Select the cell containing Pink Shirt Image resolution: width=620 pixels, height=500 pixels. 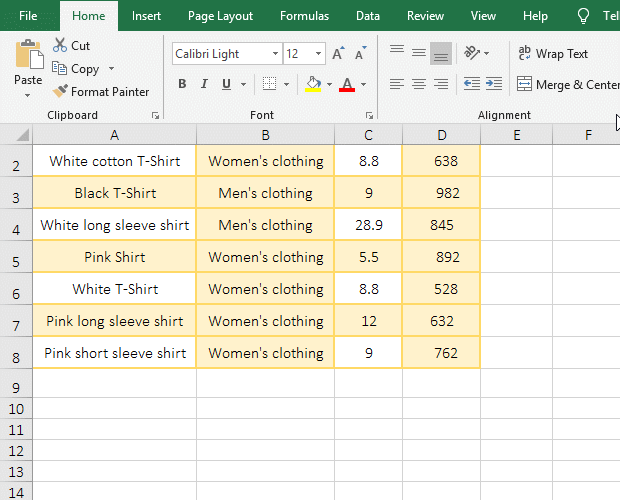click(x=115, y=257)
